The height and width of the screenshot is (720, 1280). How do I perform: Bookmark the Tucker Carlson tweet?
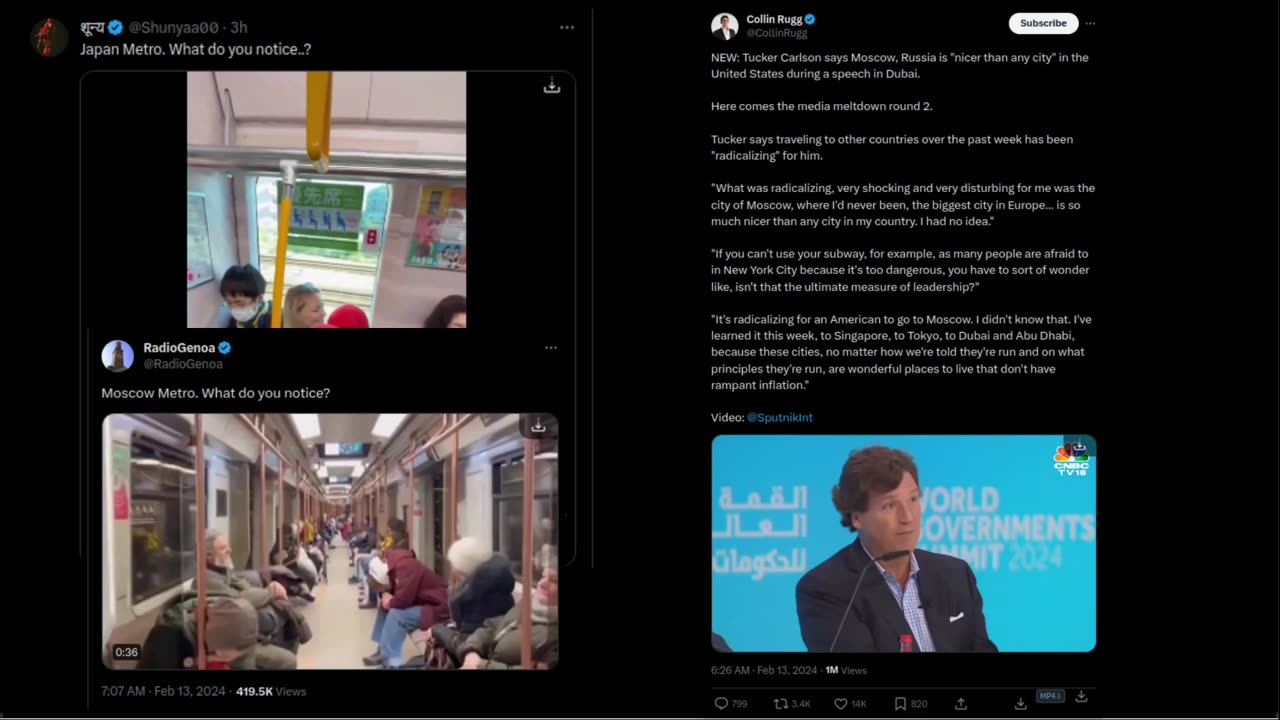[900, 704]
